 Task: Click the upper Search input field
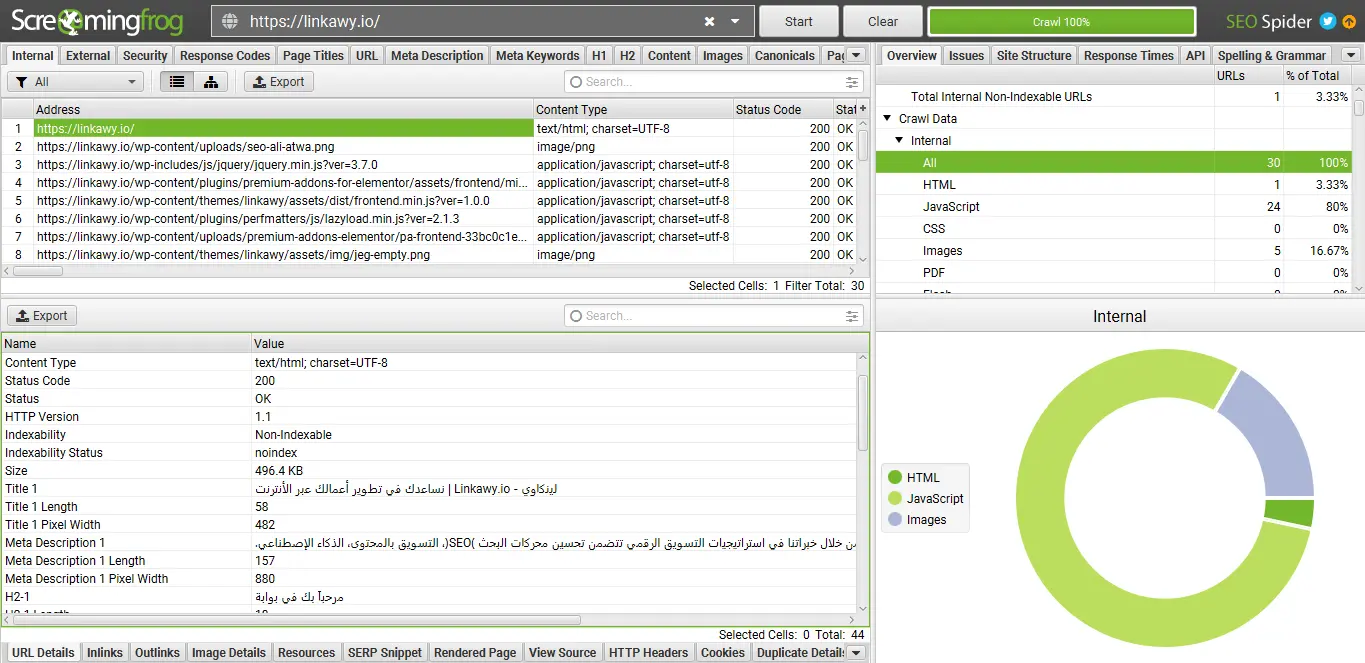705,82
